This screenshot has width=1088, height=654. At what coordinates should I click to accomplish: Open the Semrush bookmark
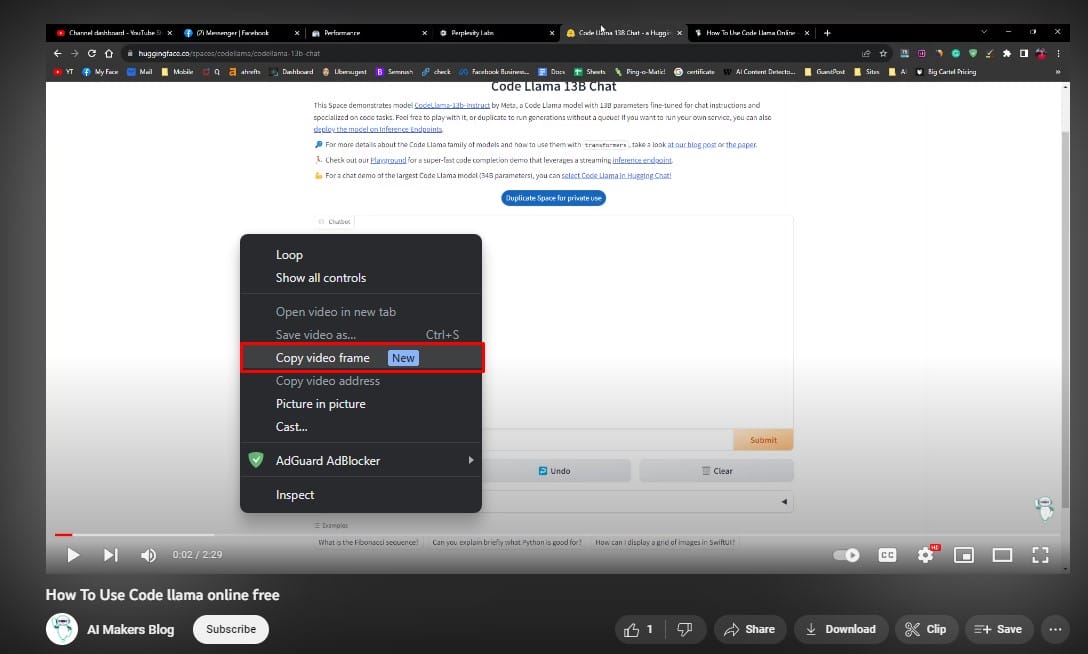coord(394,72)
